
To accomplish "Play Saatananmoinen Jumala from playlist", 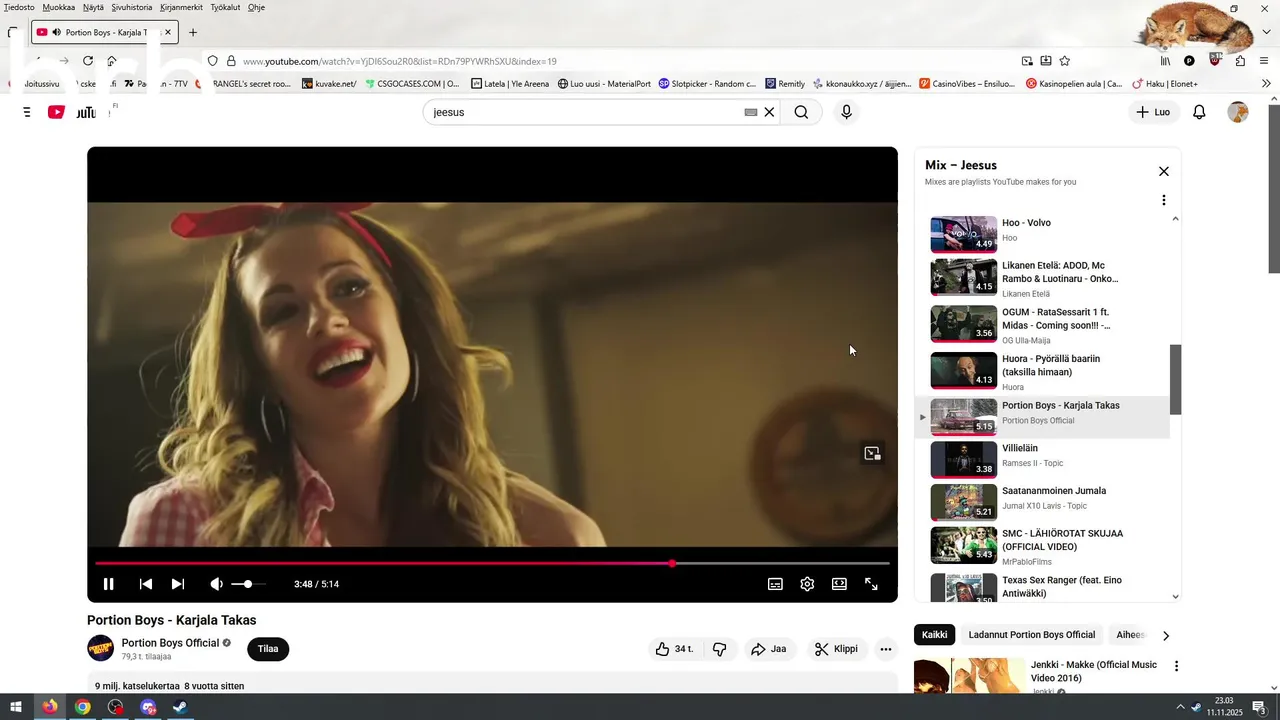I will (x=1041, y=503).
